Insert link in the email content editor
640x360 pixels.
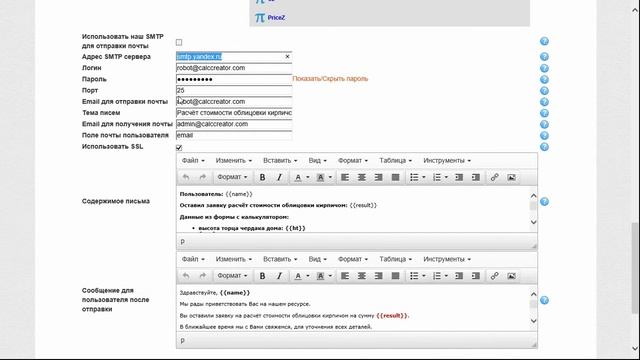(495, 177)
